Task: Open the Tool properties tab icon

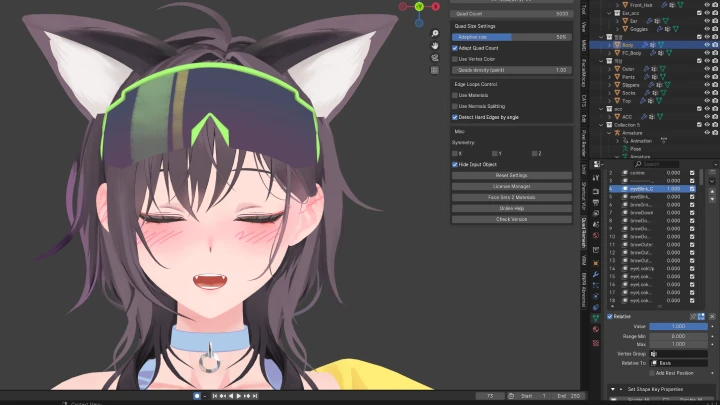Action: tap(596, 178)
